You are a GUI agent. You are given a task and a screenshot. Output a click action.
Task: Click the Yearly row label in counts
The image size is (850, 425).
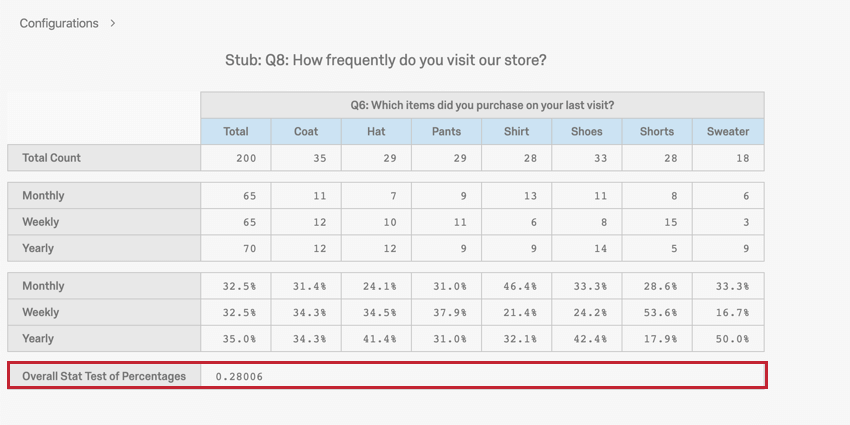38,248
